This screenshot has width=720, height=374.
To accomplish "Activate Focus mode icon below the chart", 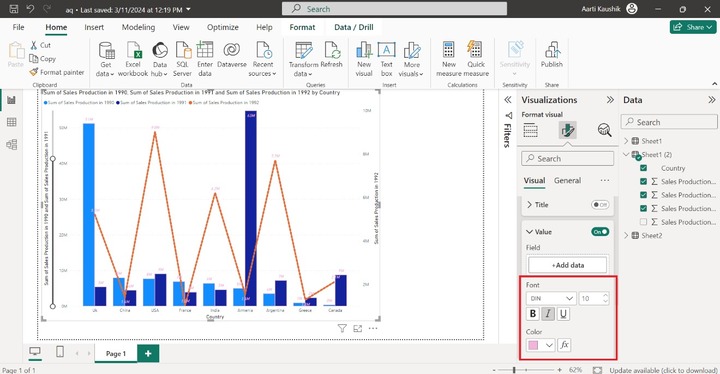I will (x=358, y=328).
